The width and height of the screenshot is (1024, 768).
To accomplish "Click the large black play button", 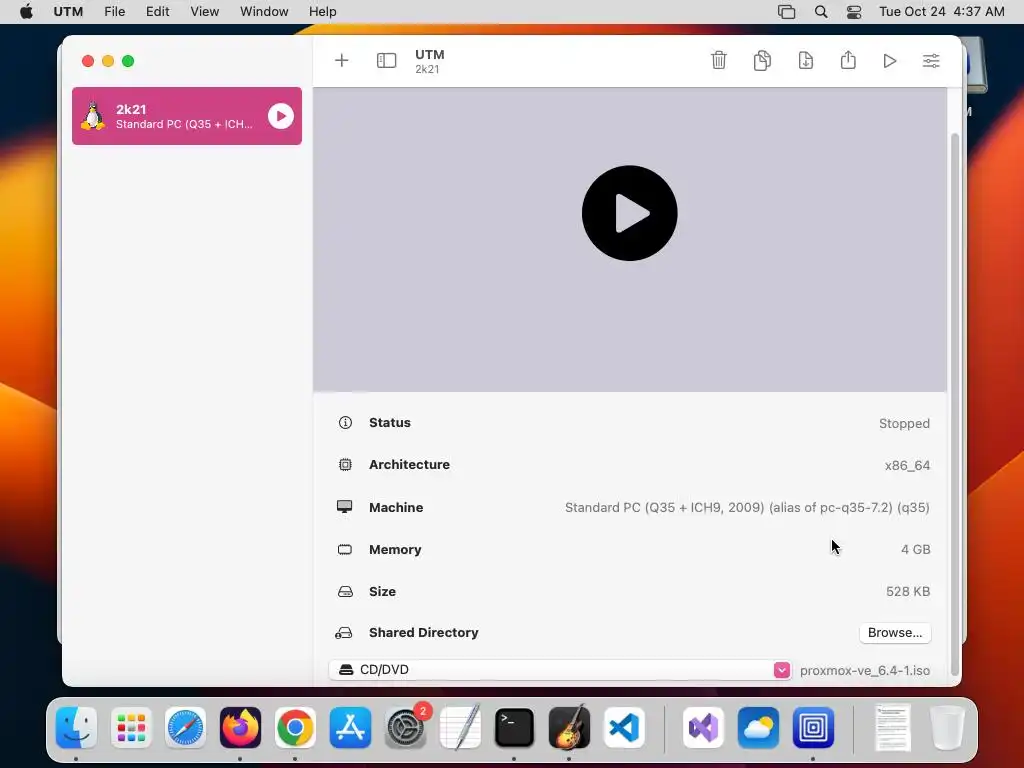I will click(630, 213).
